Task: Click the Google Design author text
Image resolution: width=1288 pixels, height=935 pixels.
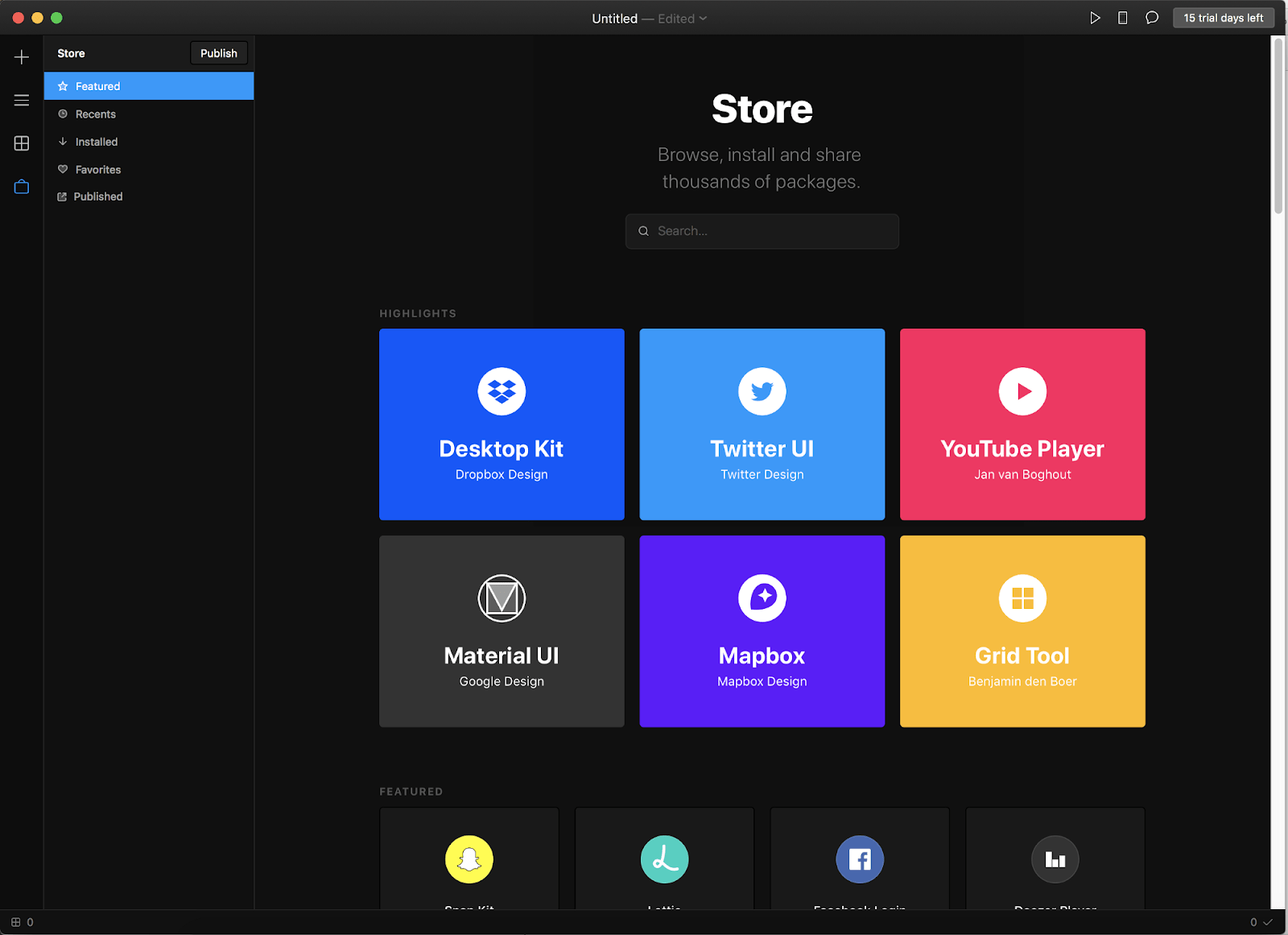Action: click(x=502, y=681)
